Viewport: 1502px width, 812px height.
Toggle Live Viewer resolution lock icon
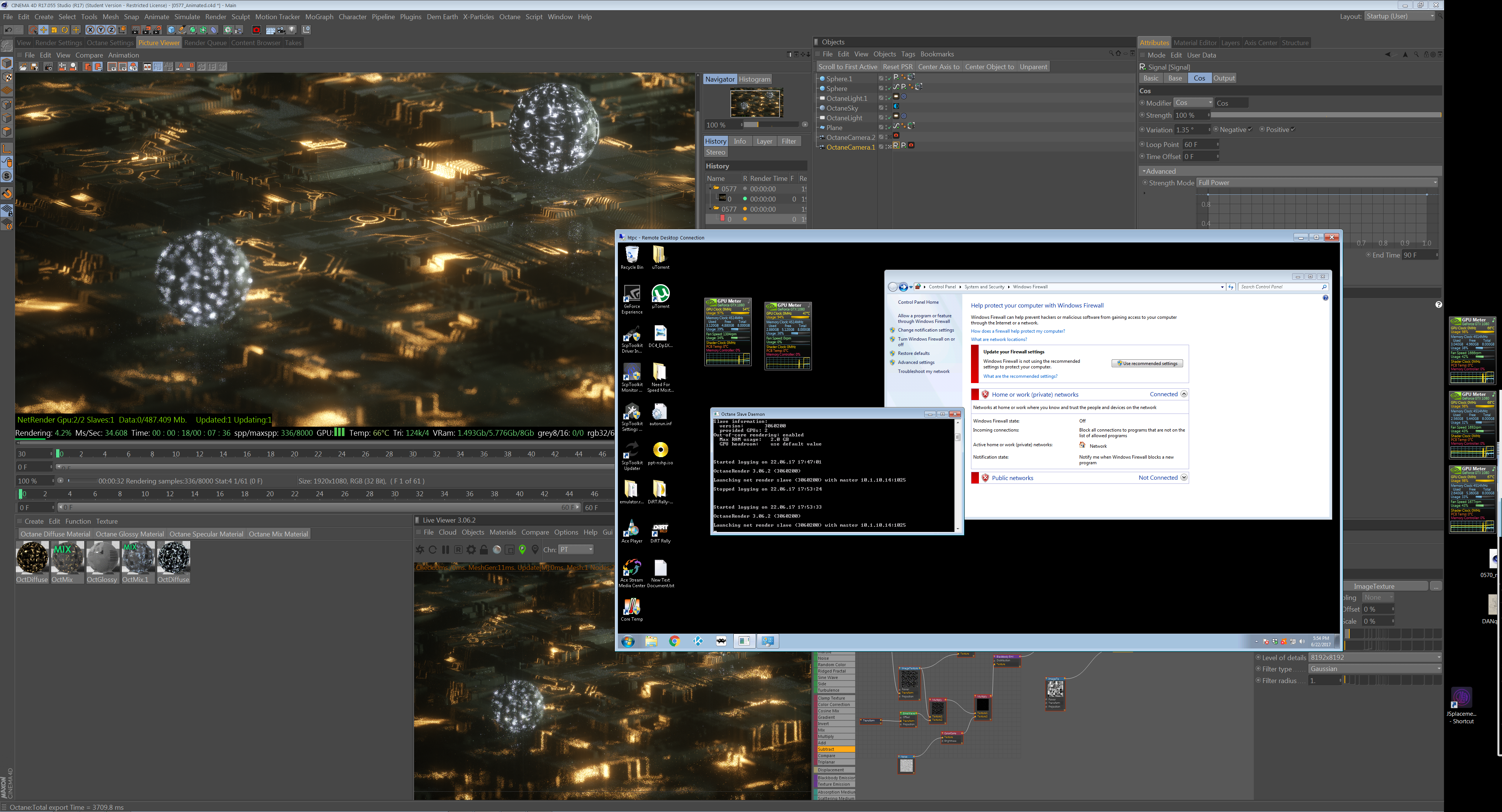pyautogui.click(x=484, y=549)
